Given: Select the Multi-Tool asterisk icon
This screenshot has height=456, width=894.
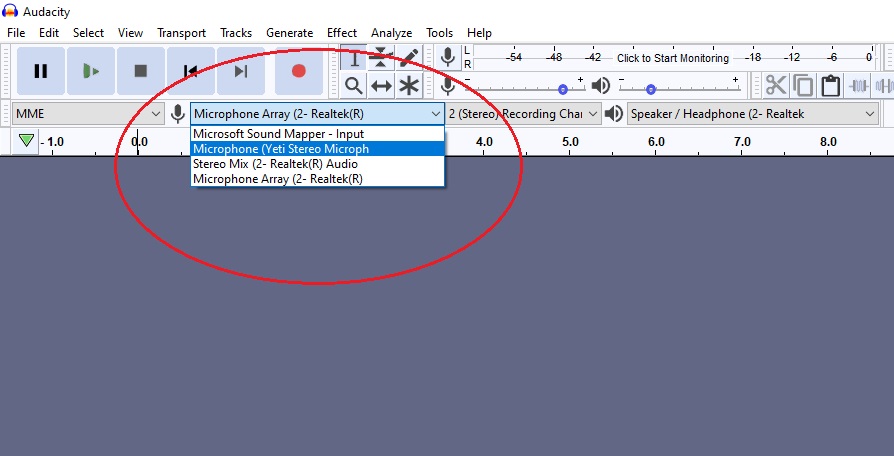Looking at the screenshot, I should pos(409,86).
